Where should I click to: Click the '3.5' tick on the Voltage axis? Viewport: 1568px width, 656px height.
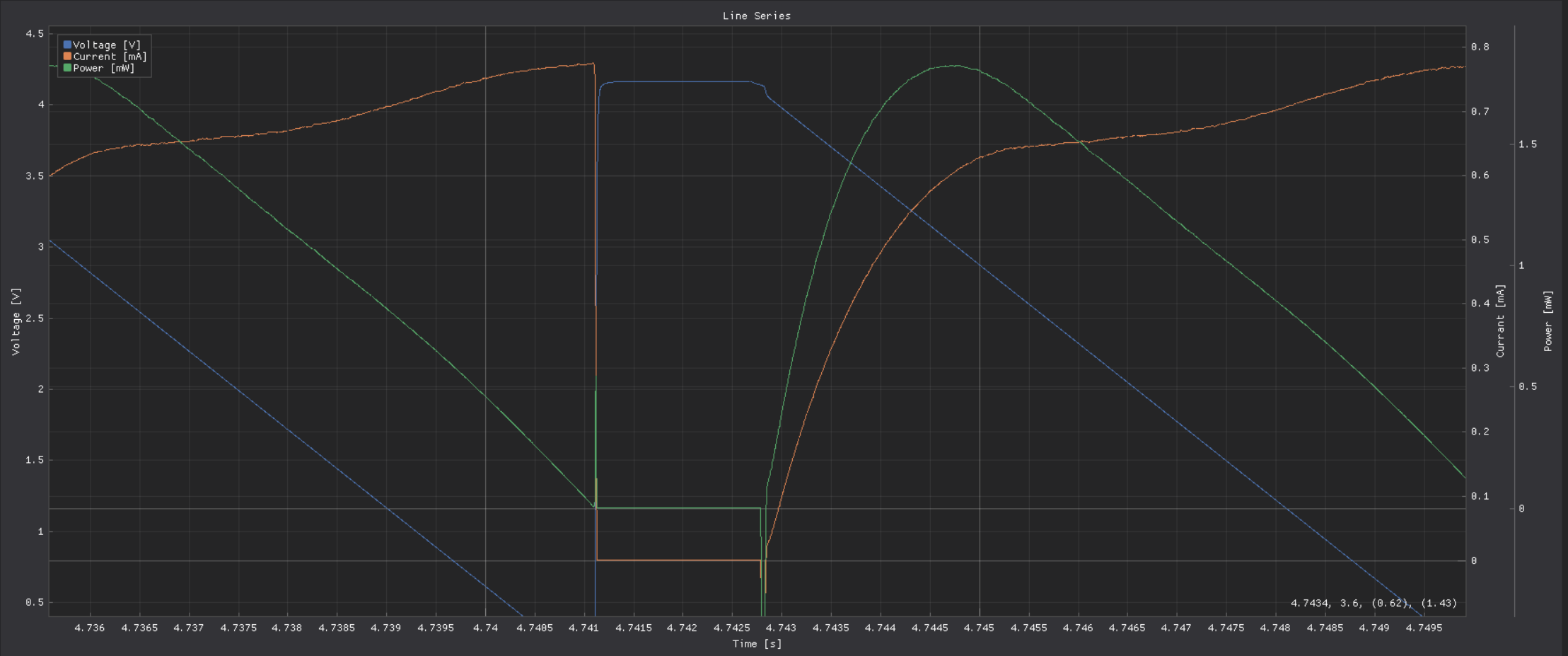point(35,175)
